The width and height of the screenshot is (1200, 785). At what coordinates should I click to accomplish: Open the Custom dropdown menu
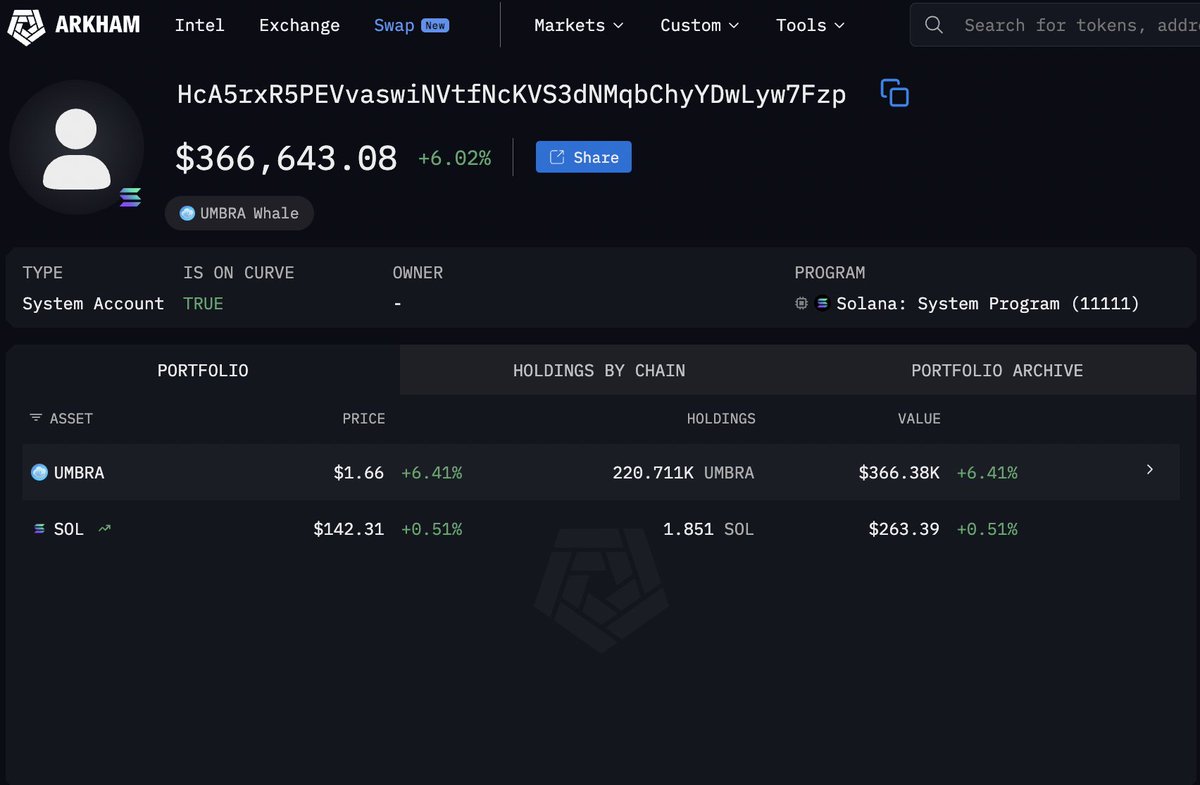point(700,25)
